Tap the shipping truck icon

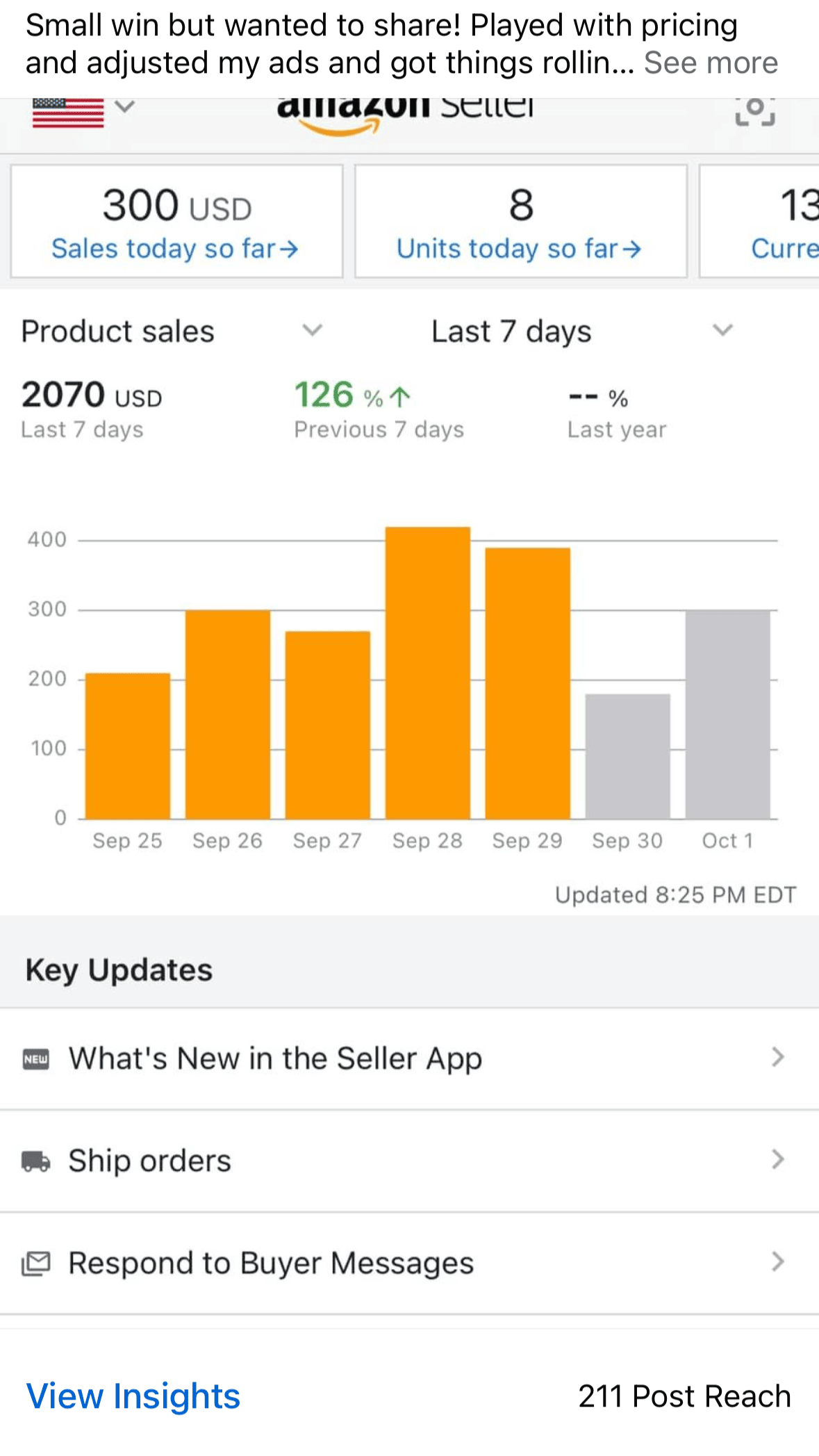(36, 1161)
